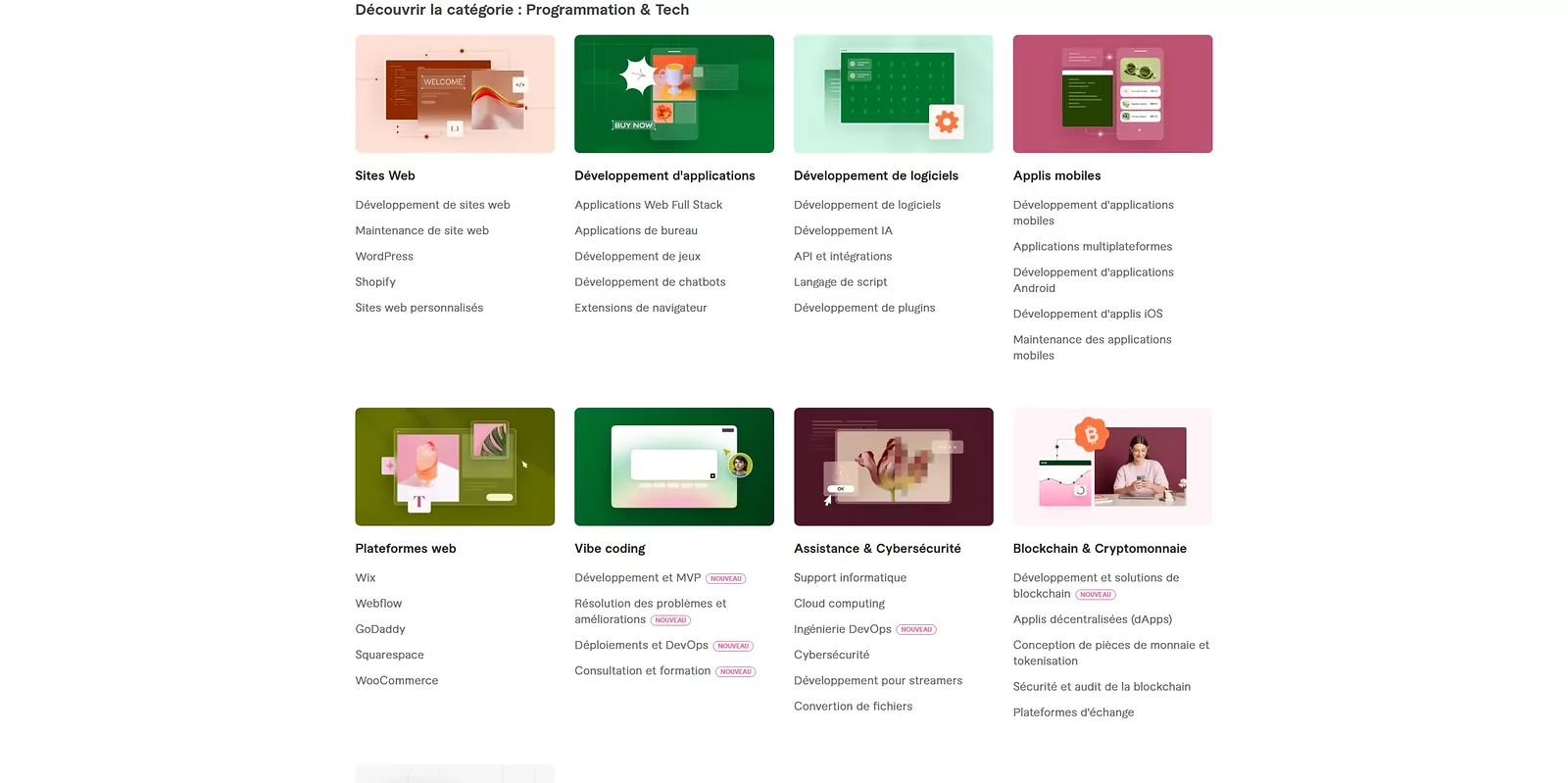Image resolution: width=1568 pixels, height=783 pixels.
Task: Open Développement IA subcategory
Action: (x=843, y=230)
